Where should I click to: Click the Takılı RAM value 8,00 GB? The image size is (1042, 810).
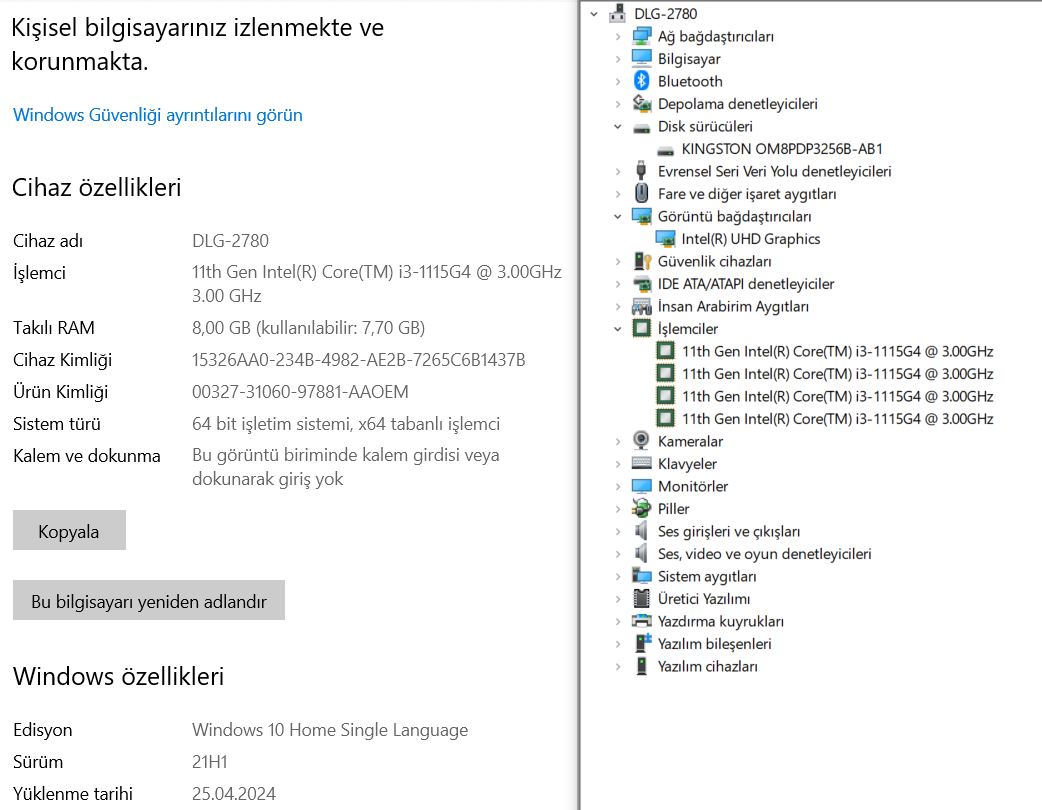pyautogui.click(x=308, y=328)
